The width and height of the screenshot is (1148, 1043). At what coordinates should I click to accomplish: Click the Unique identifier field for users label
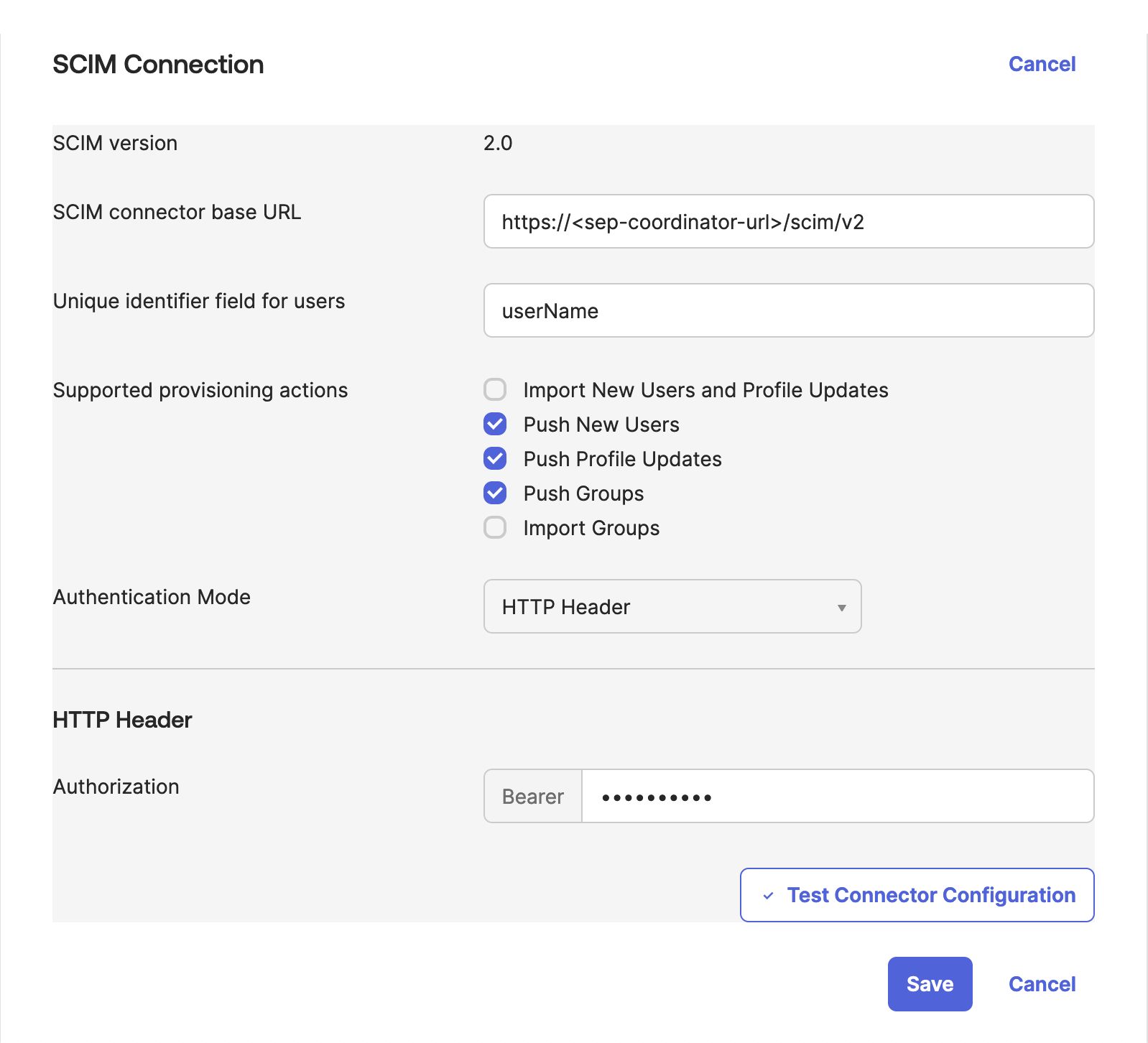coord(199,301)
